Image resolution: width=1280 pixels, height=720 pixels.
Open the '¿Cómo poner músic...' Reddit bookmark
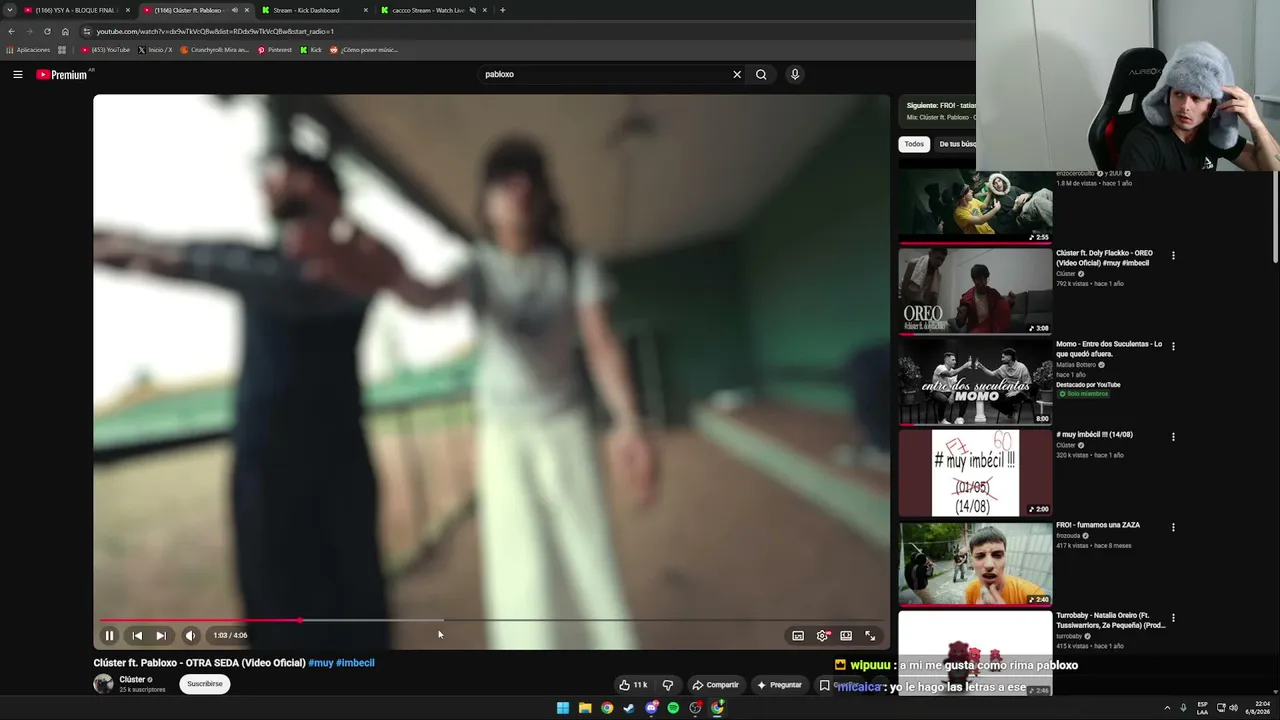(x=364, y=50)
